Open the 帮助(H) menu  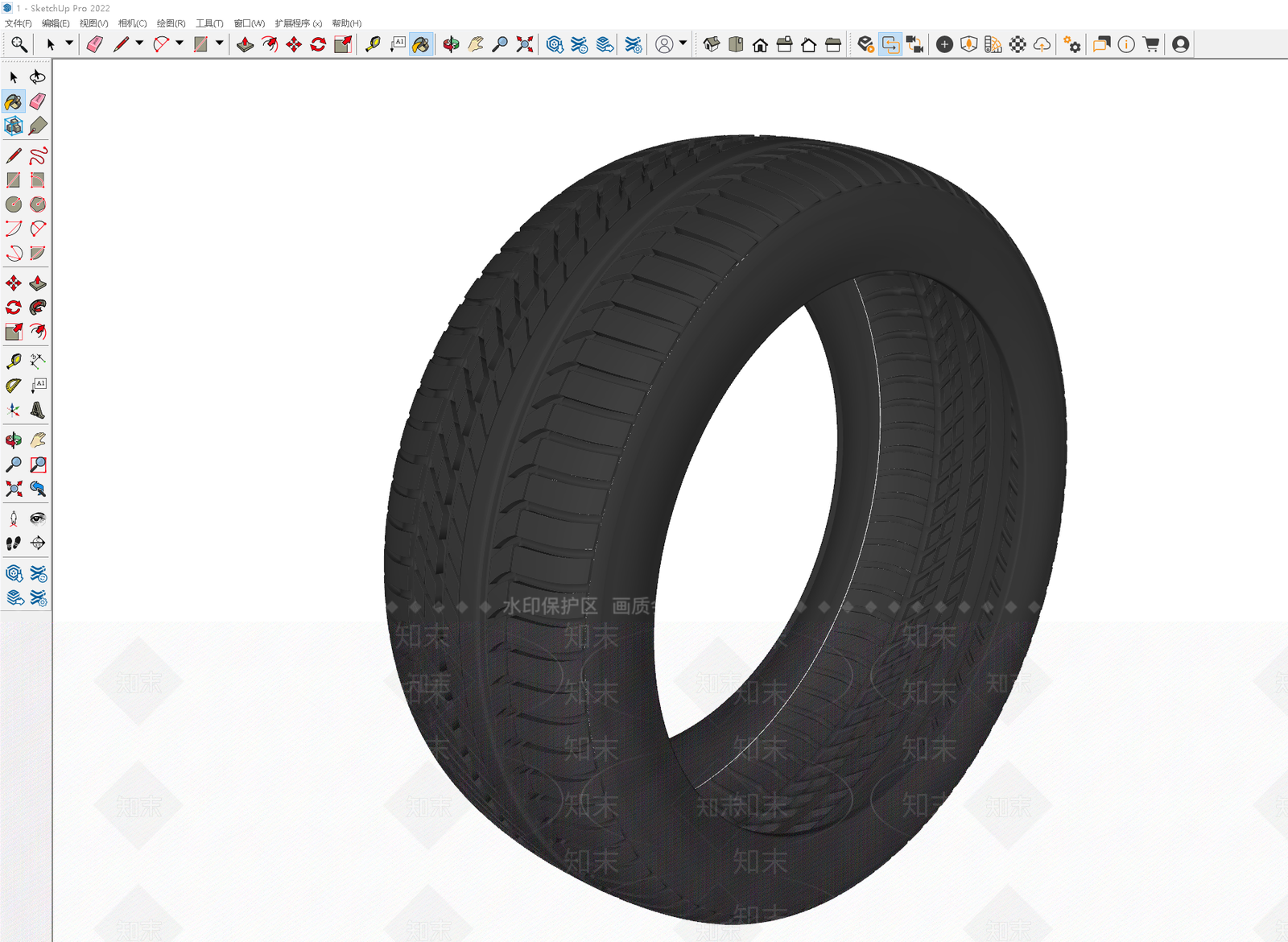(x=346, y=23)
